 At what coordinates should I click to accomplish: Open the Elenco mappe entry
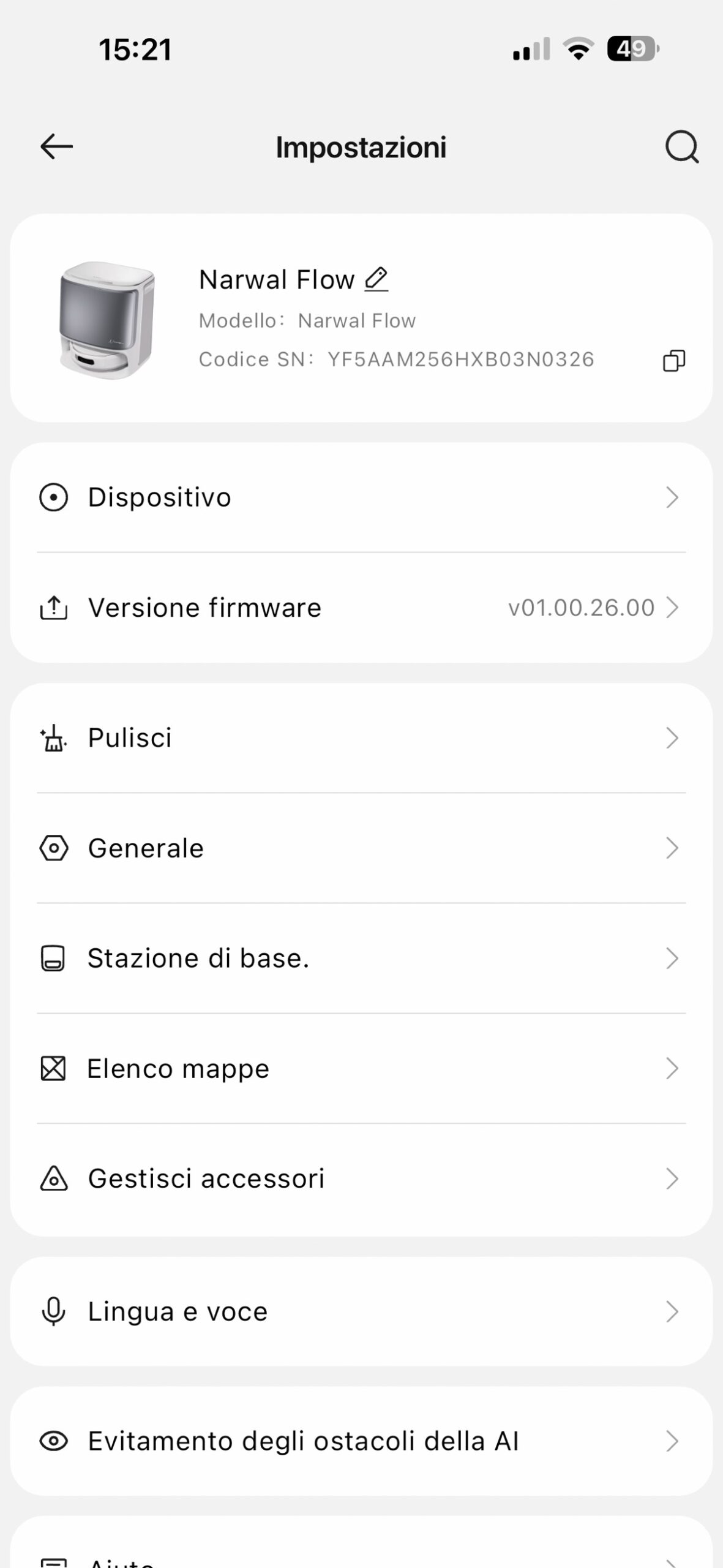[178, 1069]
